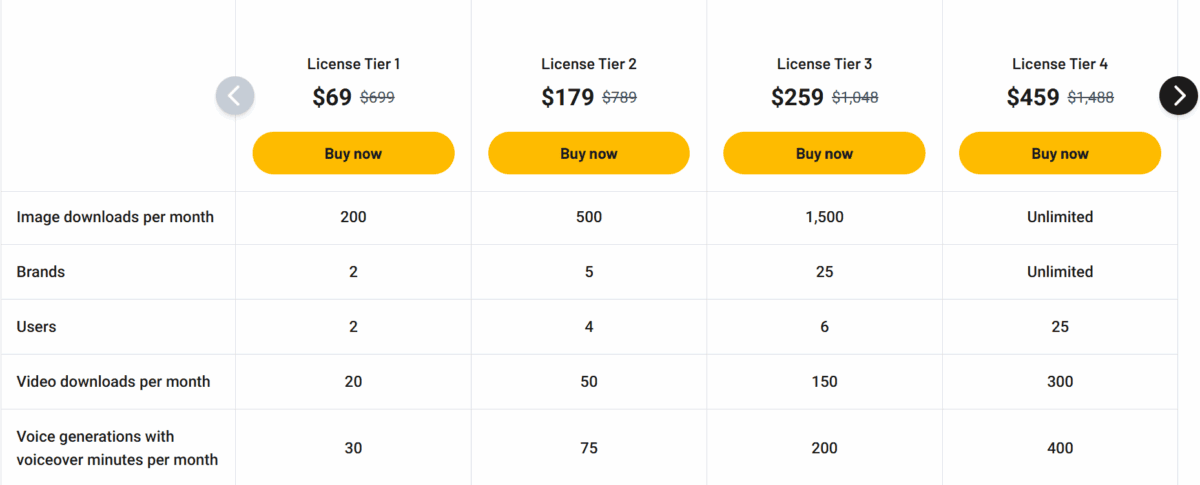Buy License Tier 1 now

353,153
